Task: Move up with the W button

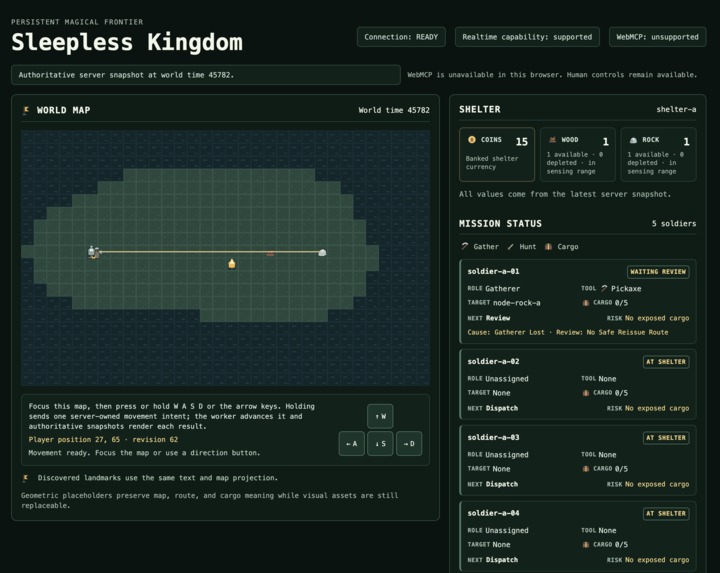Action: pyautogui.click(x=380, y=416)
